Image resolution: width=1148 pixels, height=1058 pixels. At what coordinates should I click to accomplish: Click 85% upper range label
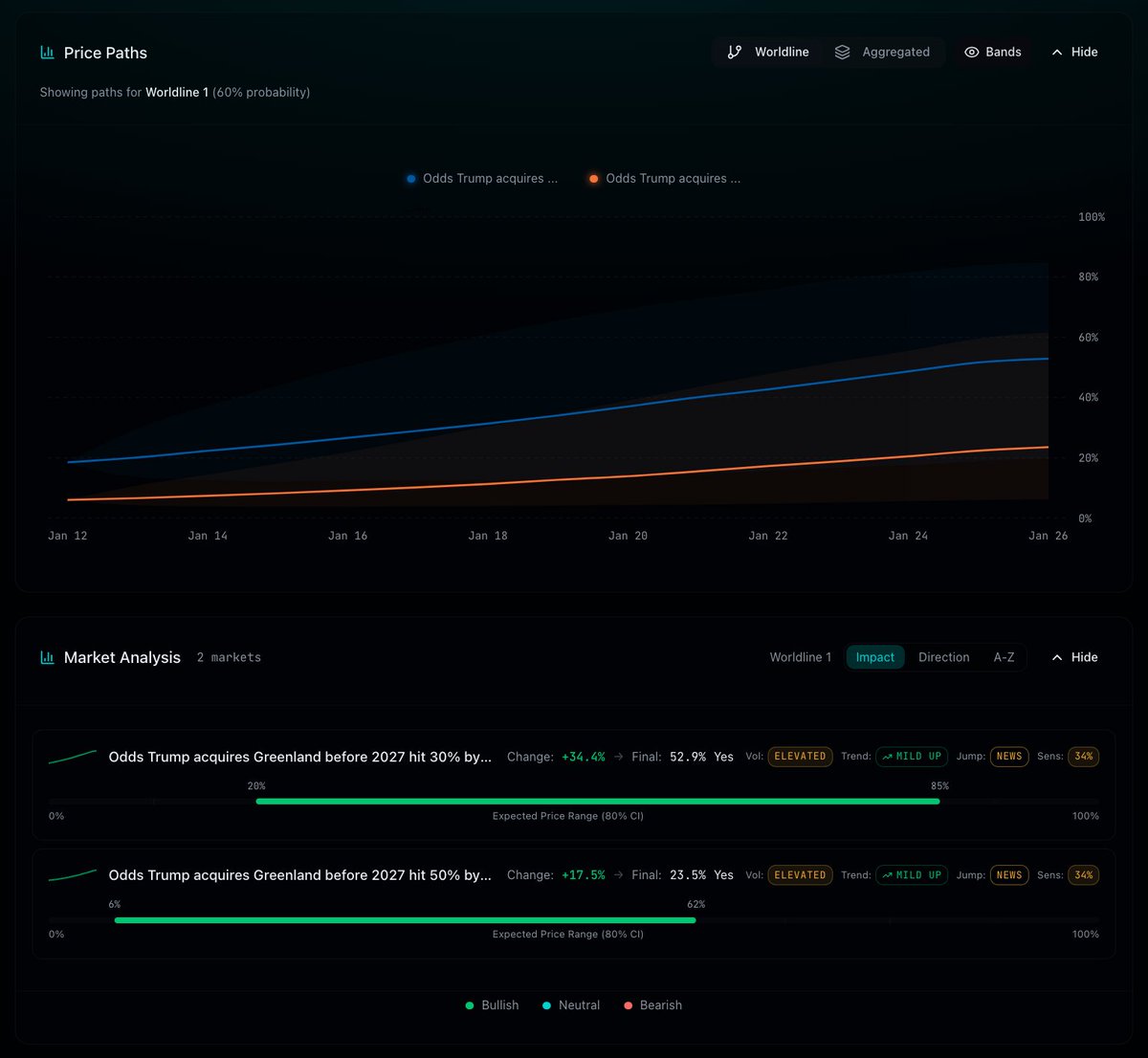pos(939,786)
